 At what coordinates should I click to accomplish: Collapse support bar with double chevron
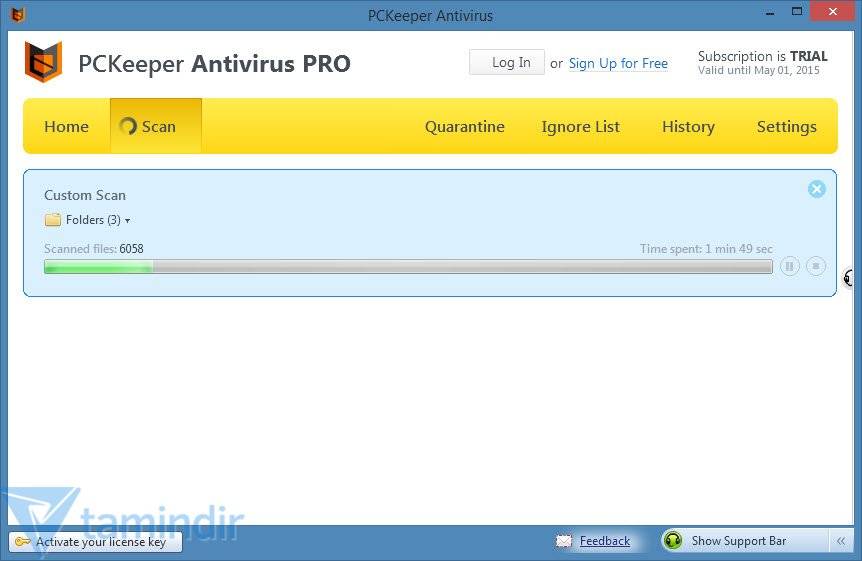[x=841, y=541]
